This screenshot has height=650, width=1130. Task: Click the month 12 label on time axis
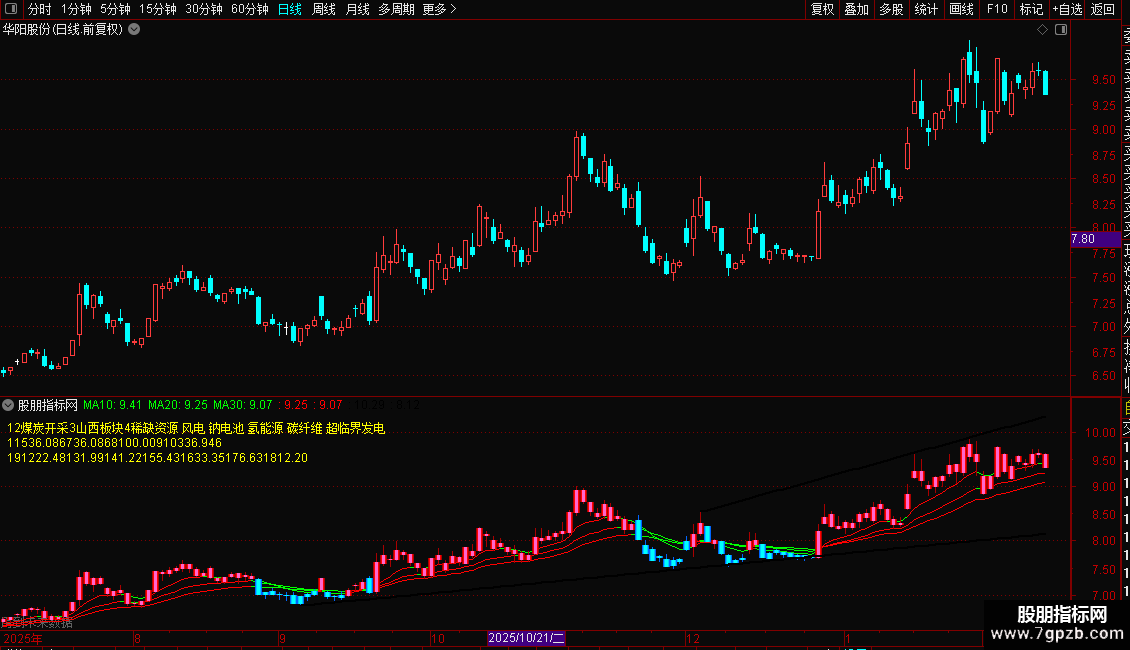pyautogui.click(x=693, y=638)
